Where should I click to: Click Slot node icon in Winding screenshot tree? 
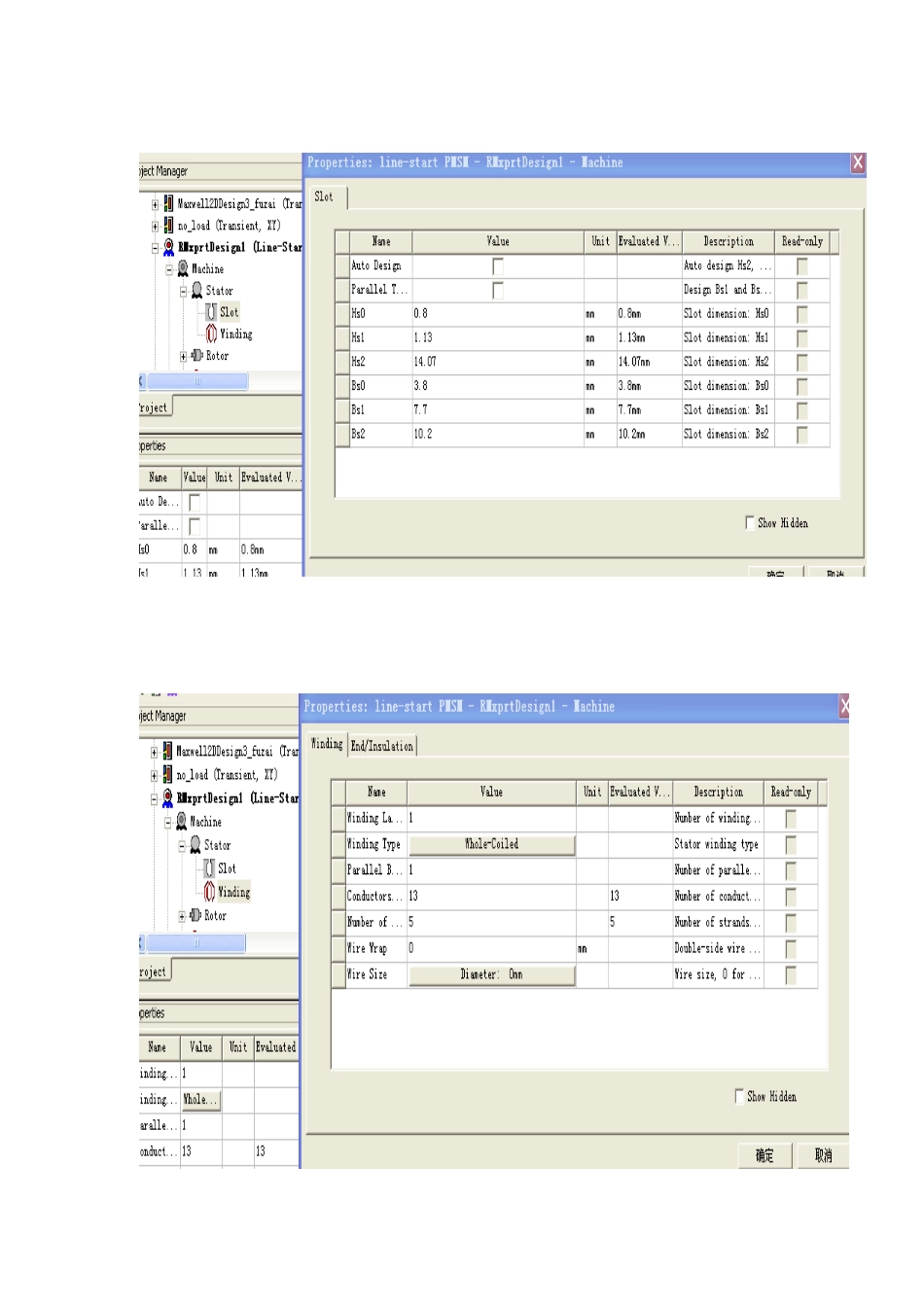pyautogui.click(x=209, y=868)
